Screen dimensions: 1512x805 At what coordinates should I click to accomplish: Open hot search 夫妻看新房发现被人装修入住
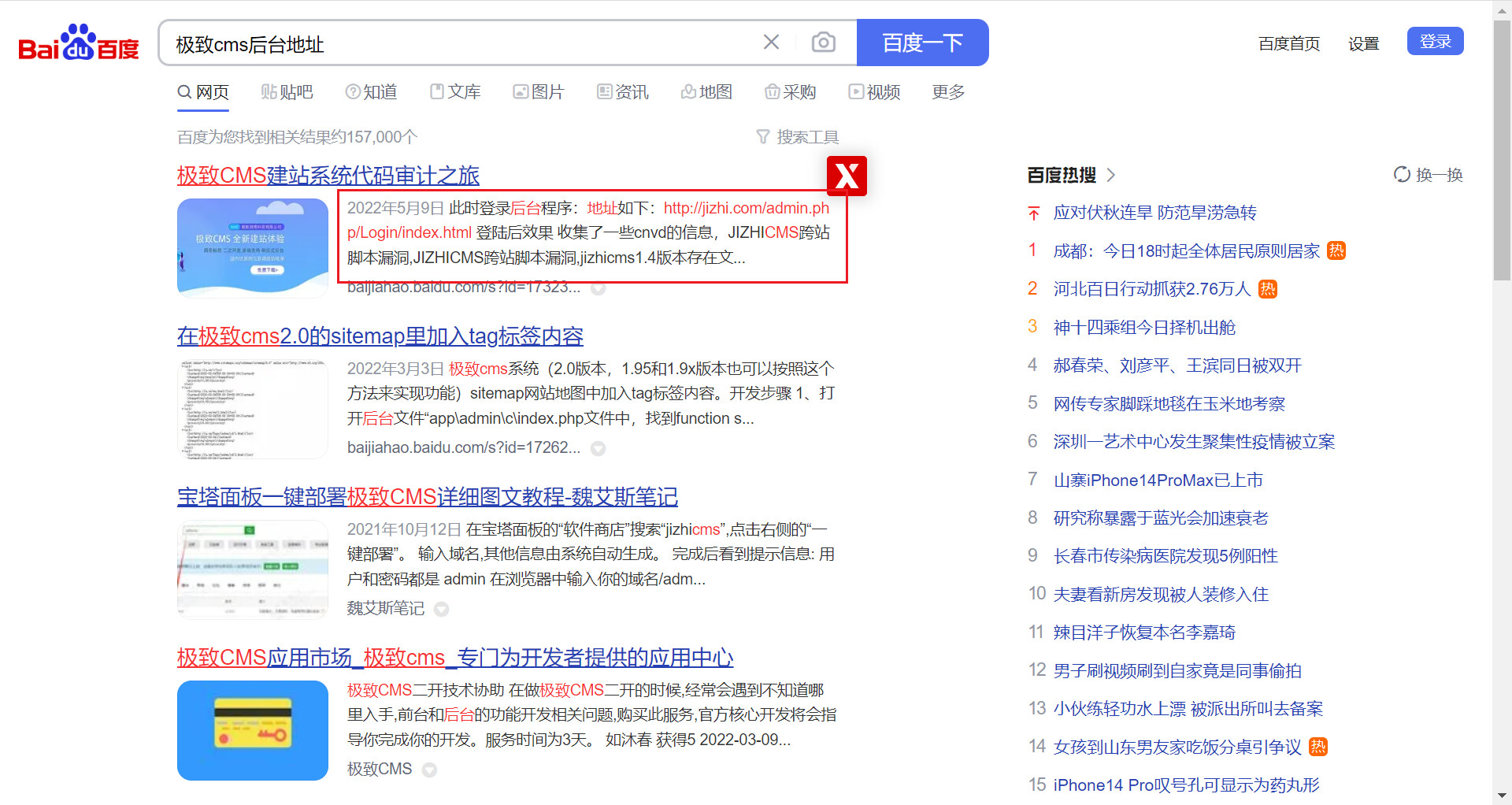(x=1161, y=595)
